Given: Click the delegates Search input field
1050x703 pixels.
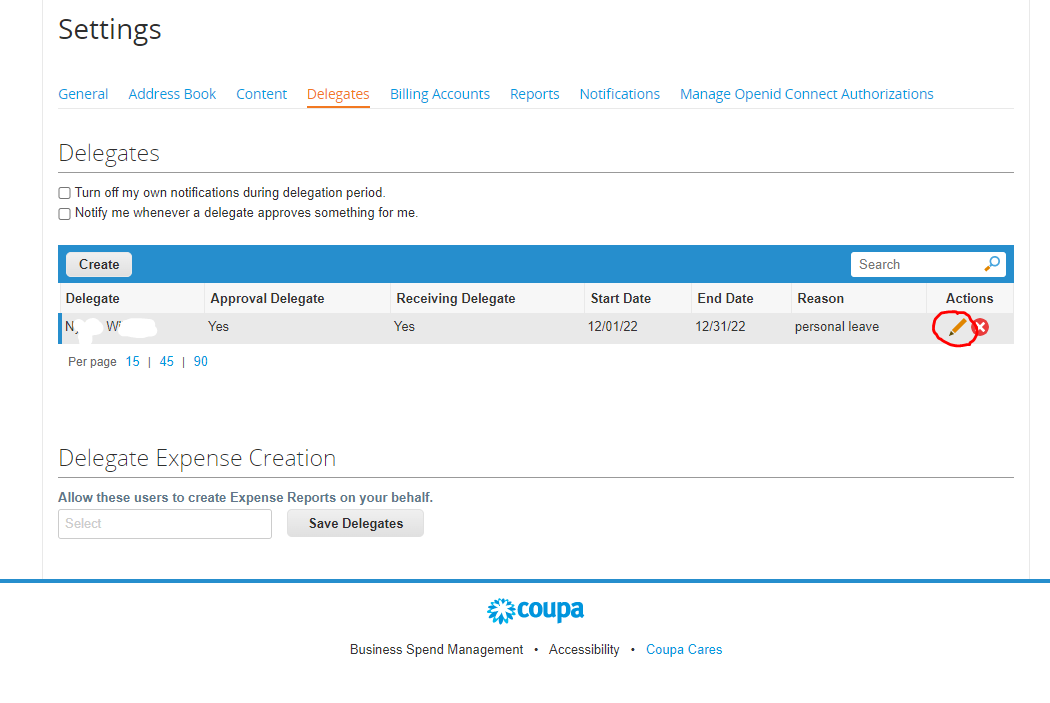Looking at the screenshot, I should tap(915, 264).
